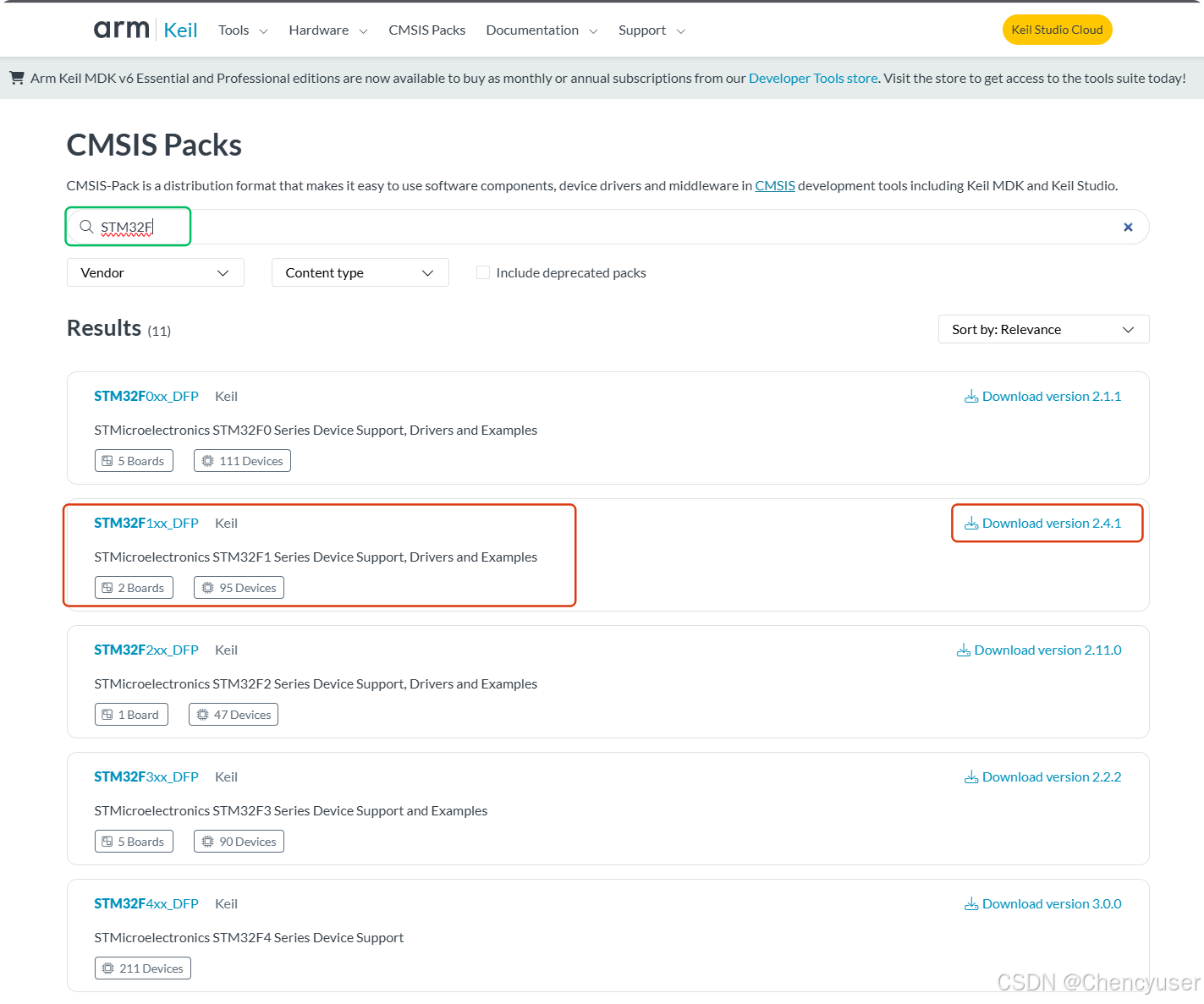This screenshot has height=1004, width=1204.
Task: Click STM32F4 Series Device Support description
Action: coord(249,937)
